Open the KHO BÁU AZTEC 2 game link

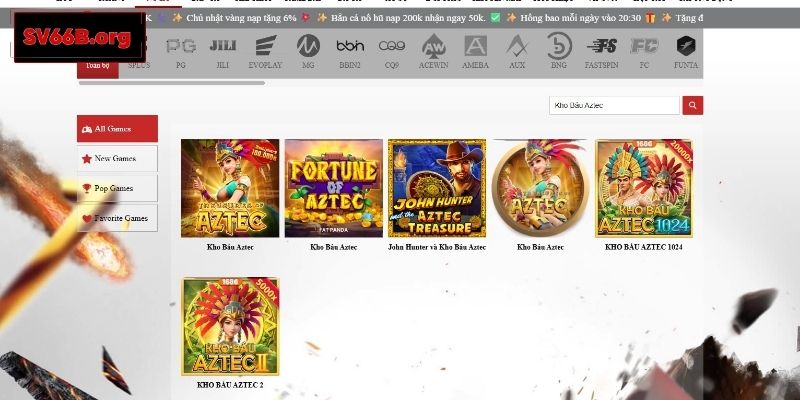[230, 385]
